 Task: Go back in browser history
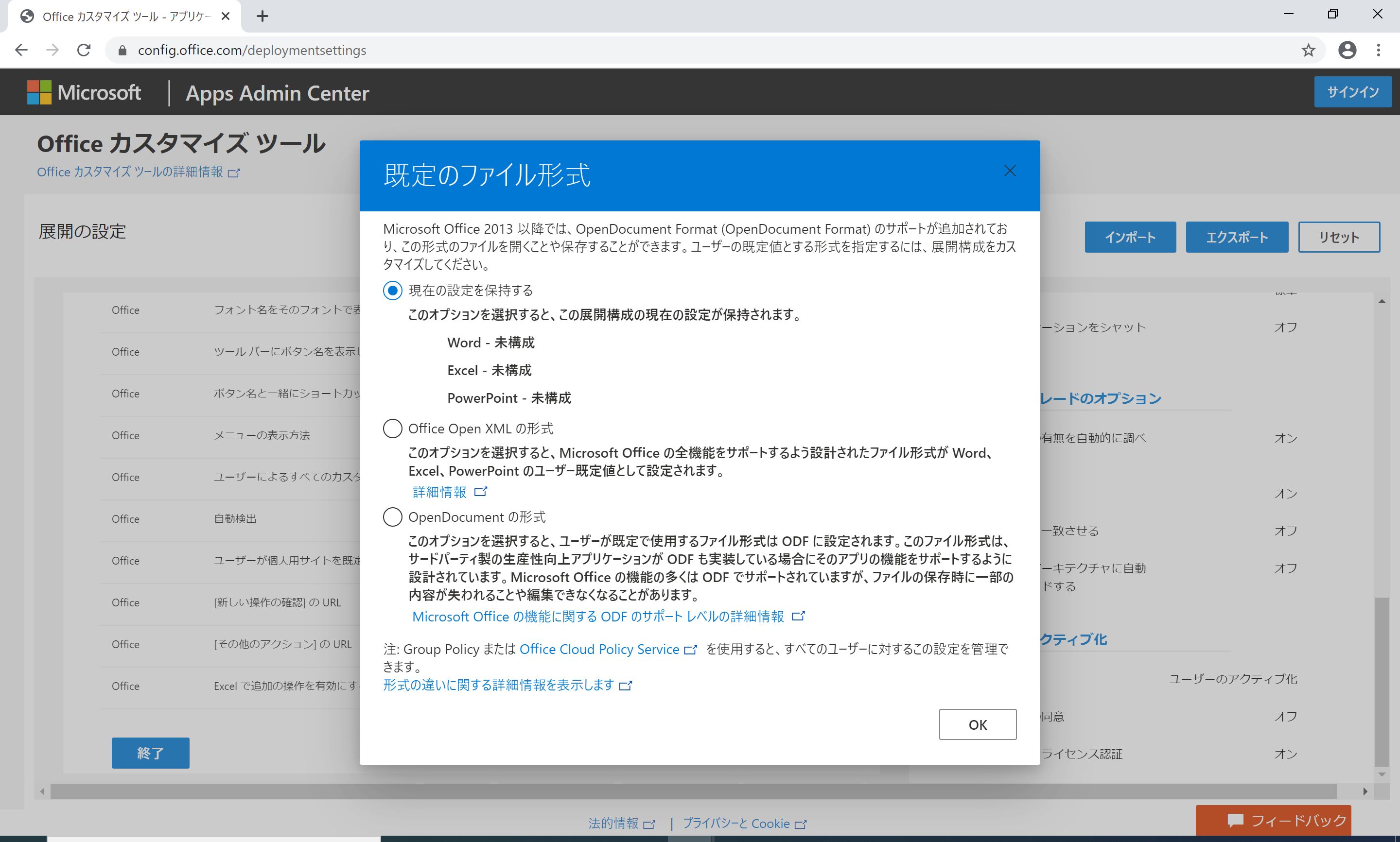[x=21, y=50]
